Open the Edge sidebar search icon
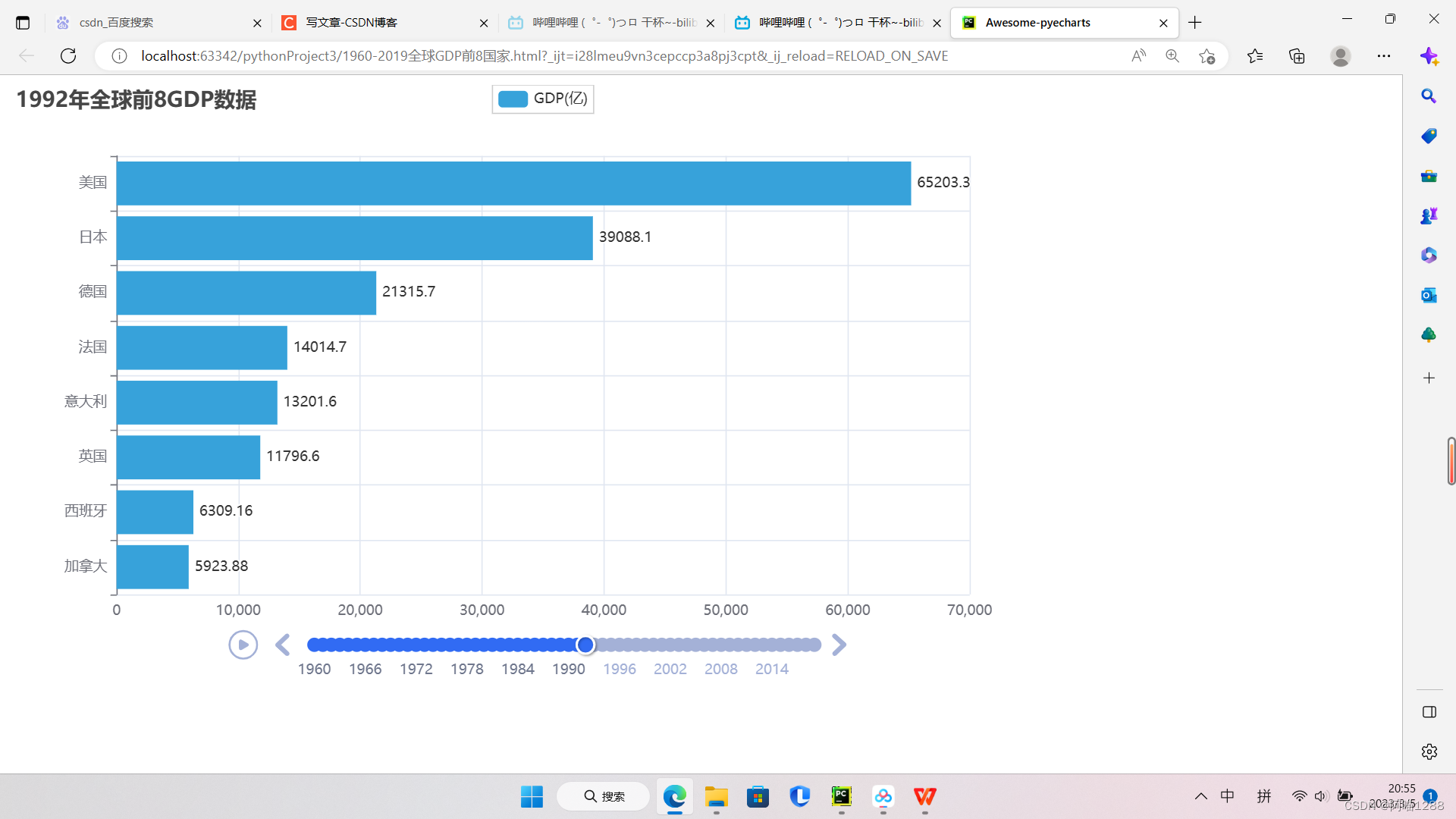Viewport: 1456px width, 819px height. [x=1429, y=96]
